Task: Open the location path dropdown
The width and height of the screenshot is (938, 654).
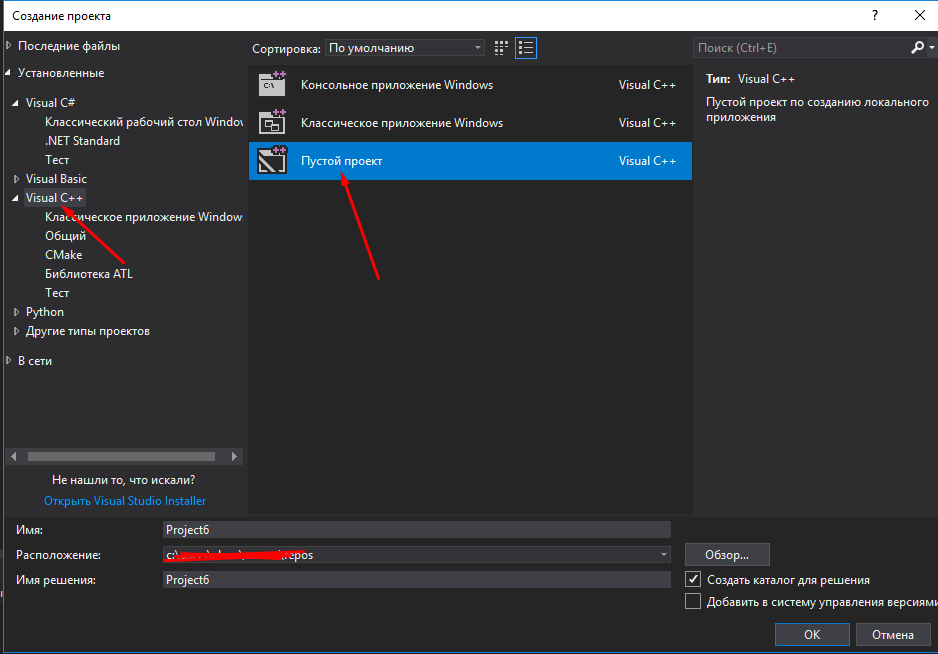Action: 664,555
